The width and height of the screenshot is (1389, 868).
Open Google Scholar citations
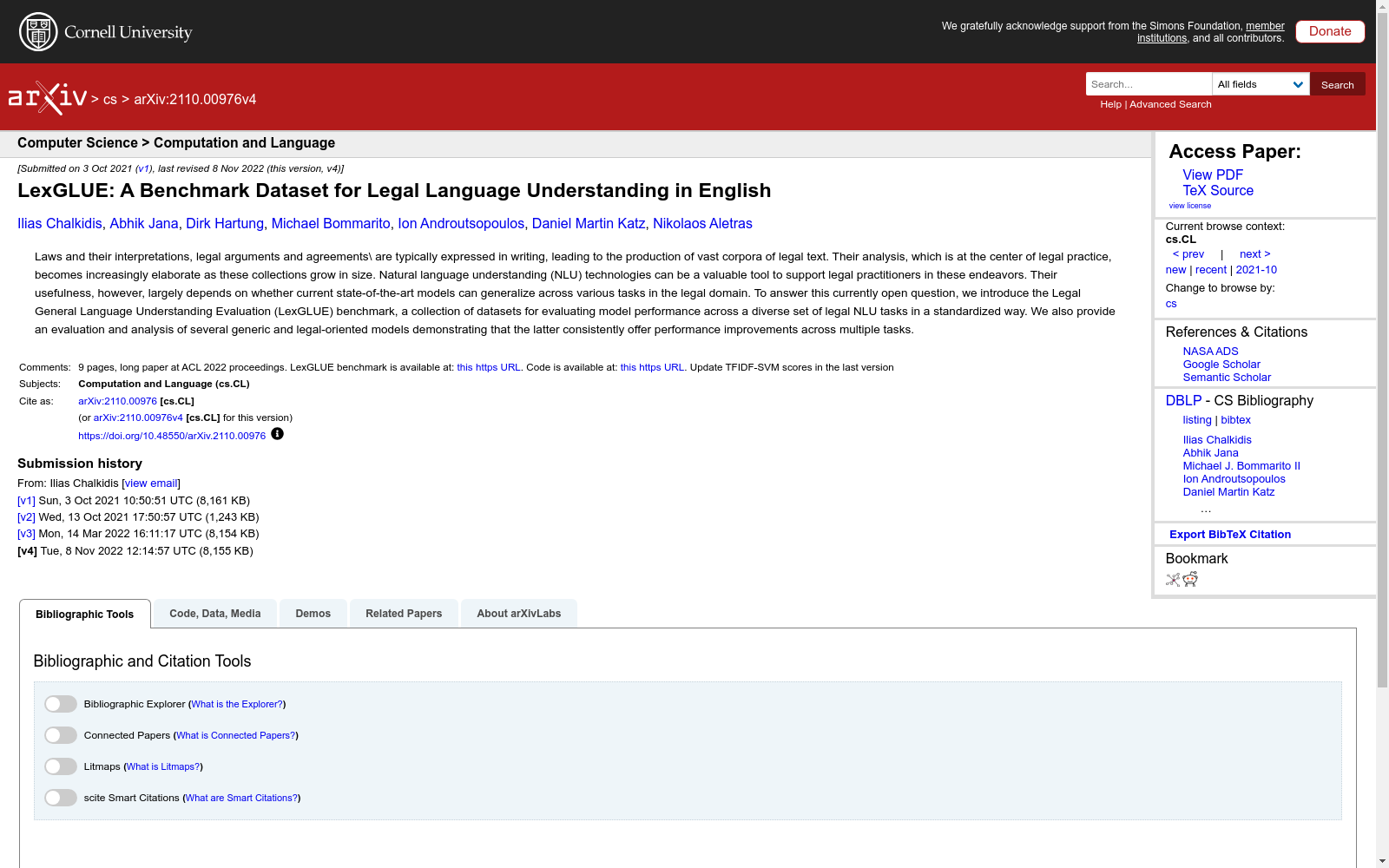click(1221, 364)
